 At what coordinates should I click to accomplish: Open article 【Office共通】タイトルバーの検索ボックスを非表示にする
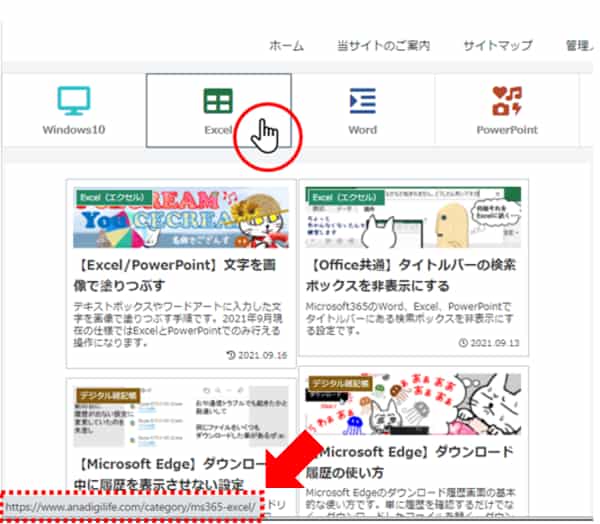click(x=411, y=275)
